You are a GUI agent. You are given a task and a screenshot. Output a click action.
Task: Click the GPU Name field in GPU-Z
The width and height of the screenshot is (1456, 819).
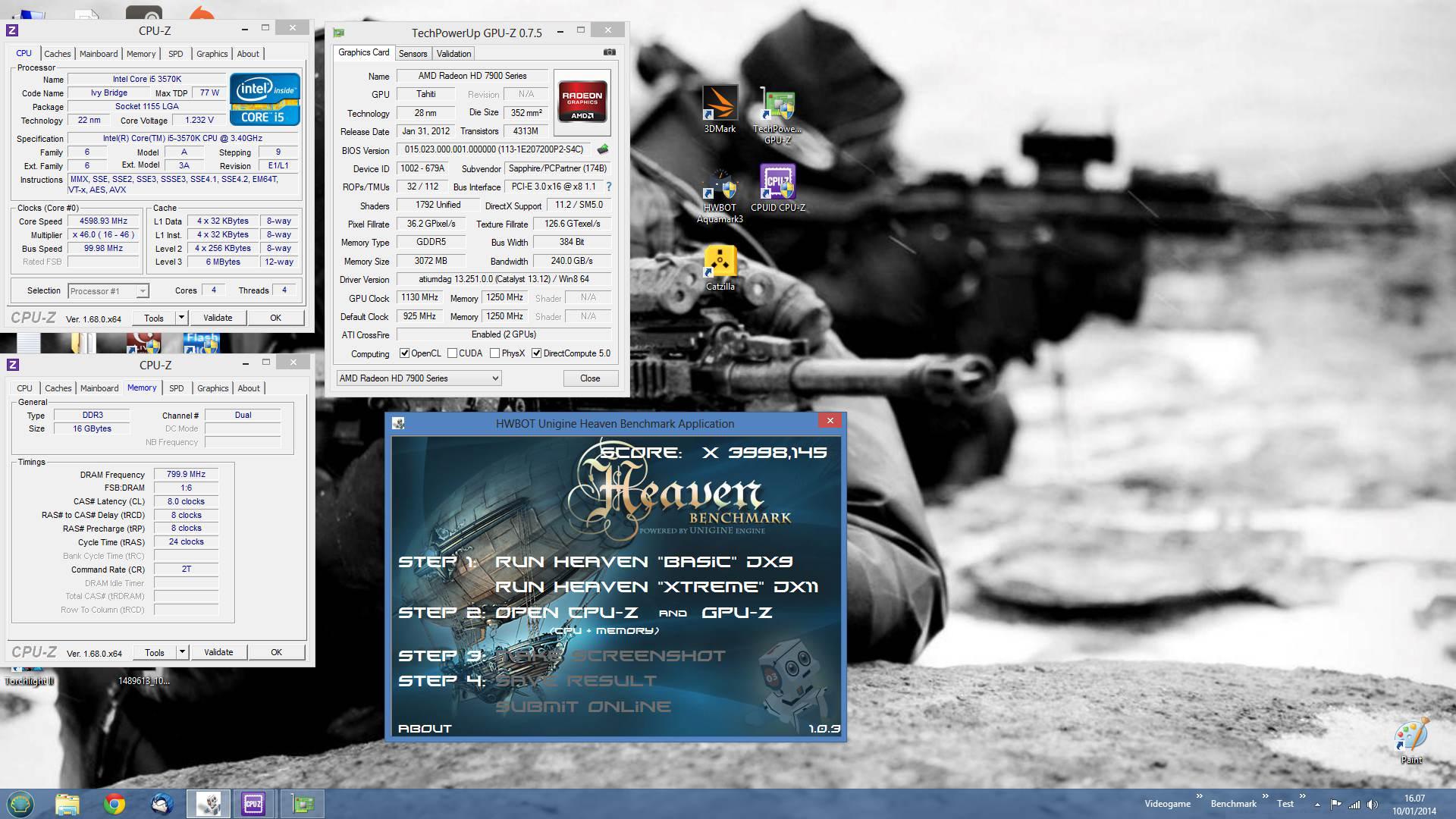click(472, 76)
